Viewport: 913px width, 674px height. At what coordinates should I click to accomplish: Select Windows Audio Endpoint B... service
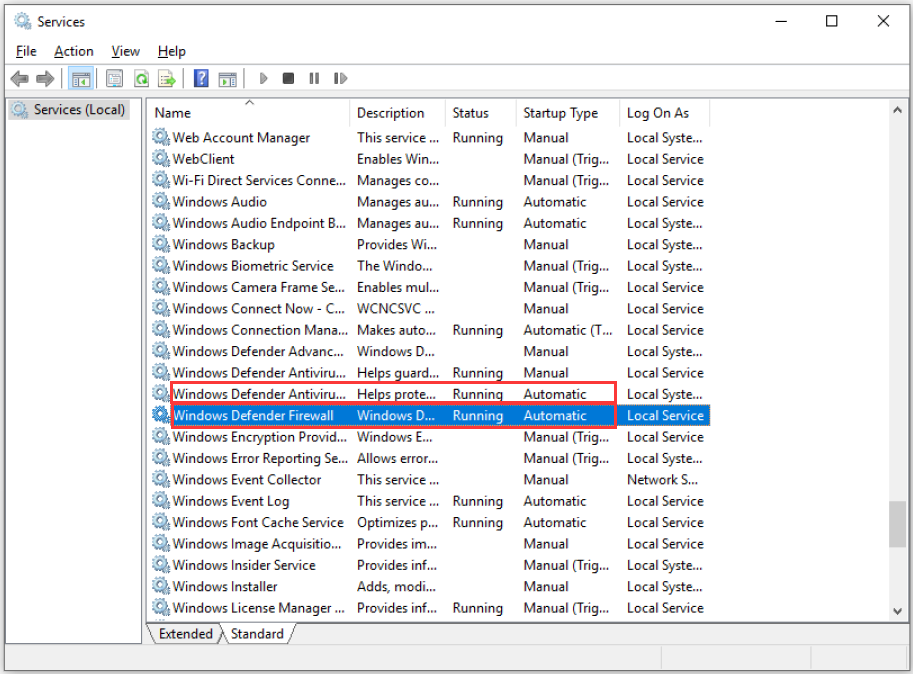coord(430,223)
